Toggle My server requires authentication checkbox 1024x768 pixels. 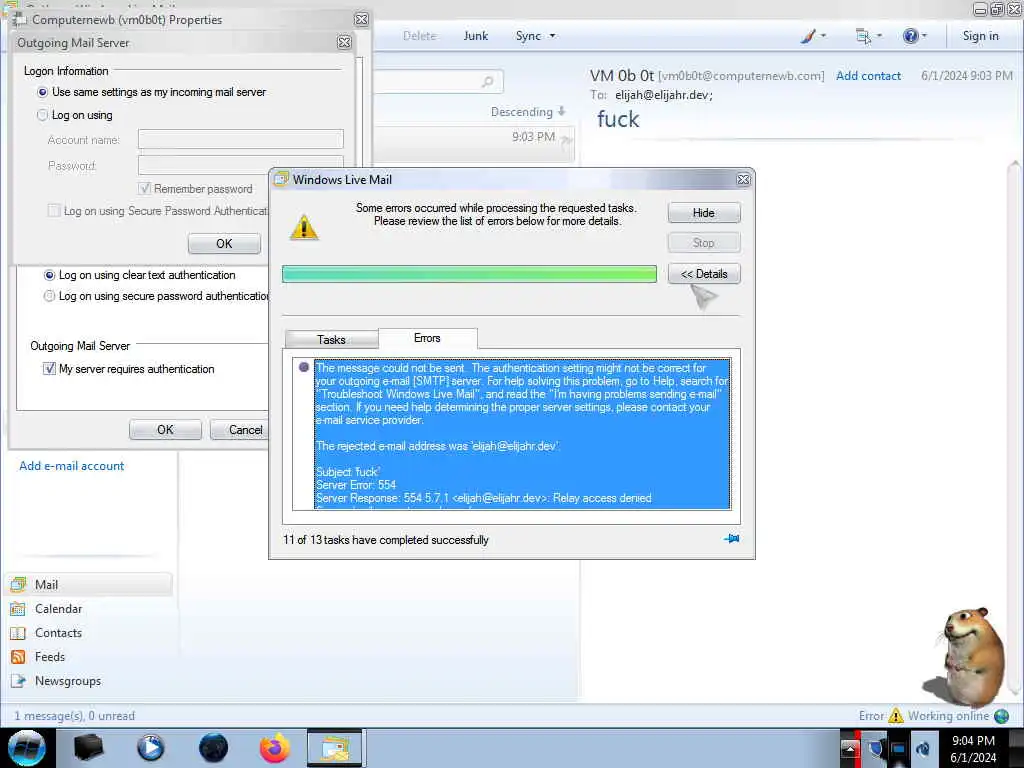pos(49,369)
